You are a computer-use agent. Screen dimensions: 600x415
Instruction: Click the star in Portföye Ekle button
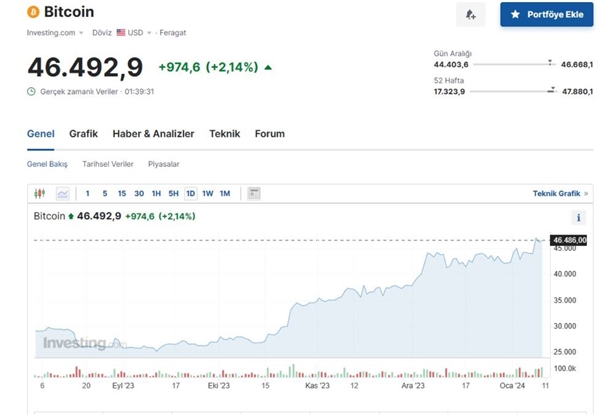pyautogui.click(x=515, y=15)
